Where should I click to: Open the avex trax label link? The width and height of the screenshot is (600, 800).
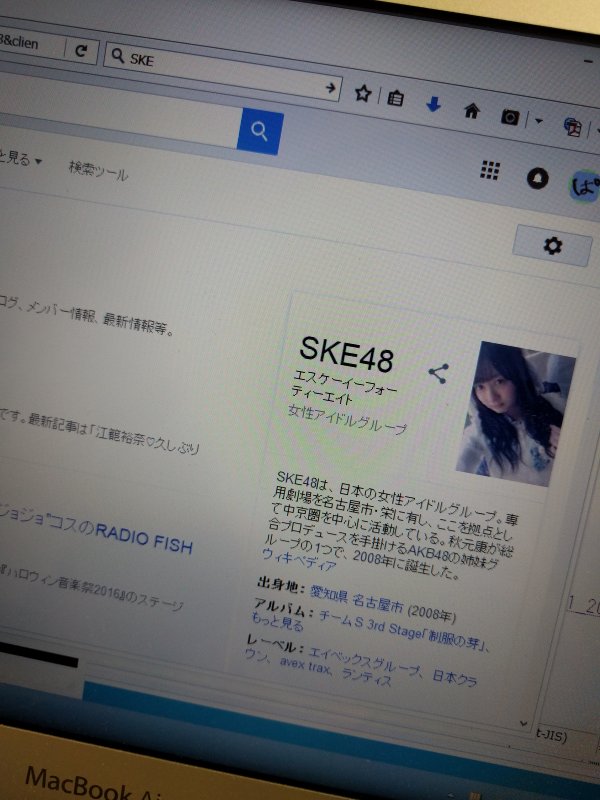click(x=305, y=665)
